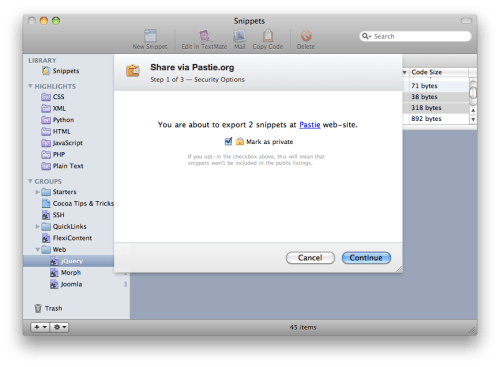Viewport: 500px width, 367px height.
Task: Expand the Starters group disclosure triangle
Action: pyautogui.click(x=37, y=192)
